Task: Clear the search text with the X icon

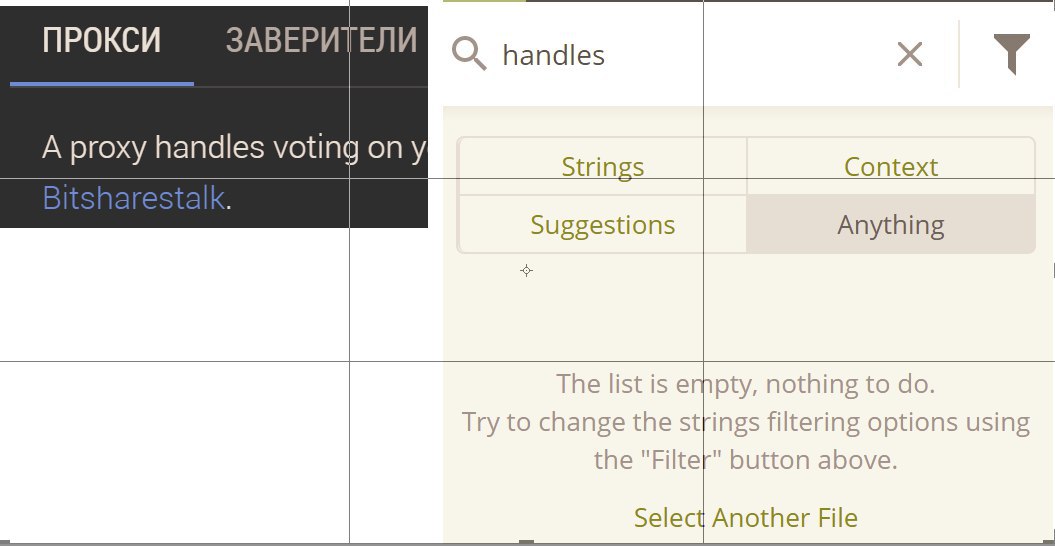Action: pyautogui.click(x=910, y=54)
